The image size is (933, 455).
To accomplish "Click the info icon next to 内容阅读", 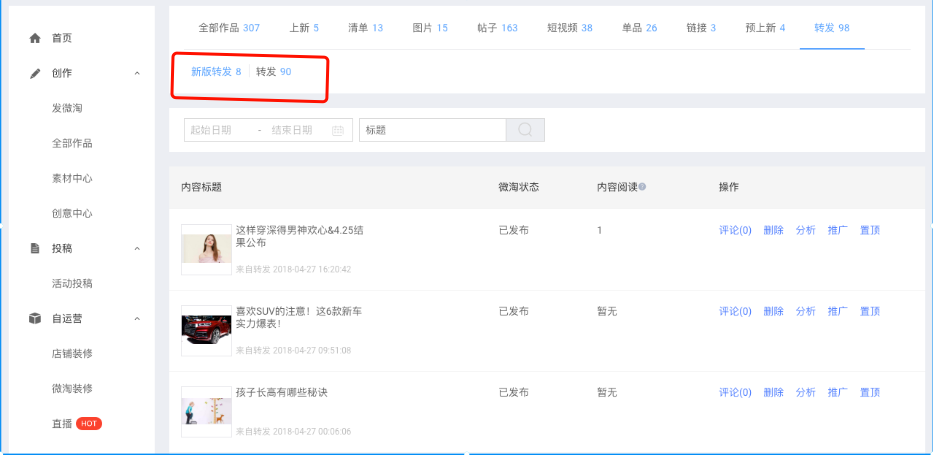I will click(x=642, y=187).
